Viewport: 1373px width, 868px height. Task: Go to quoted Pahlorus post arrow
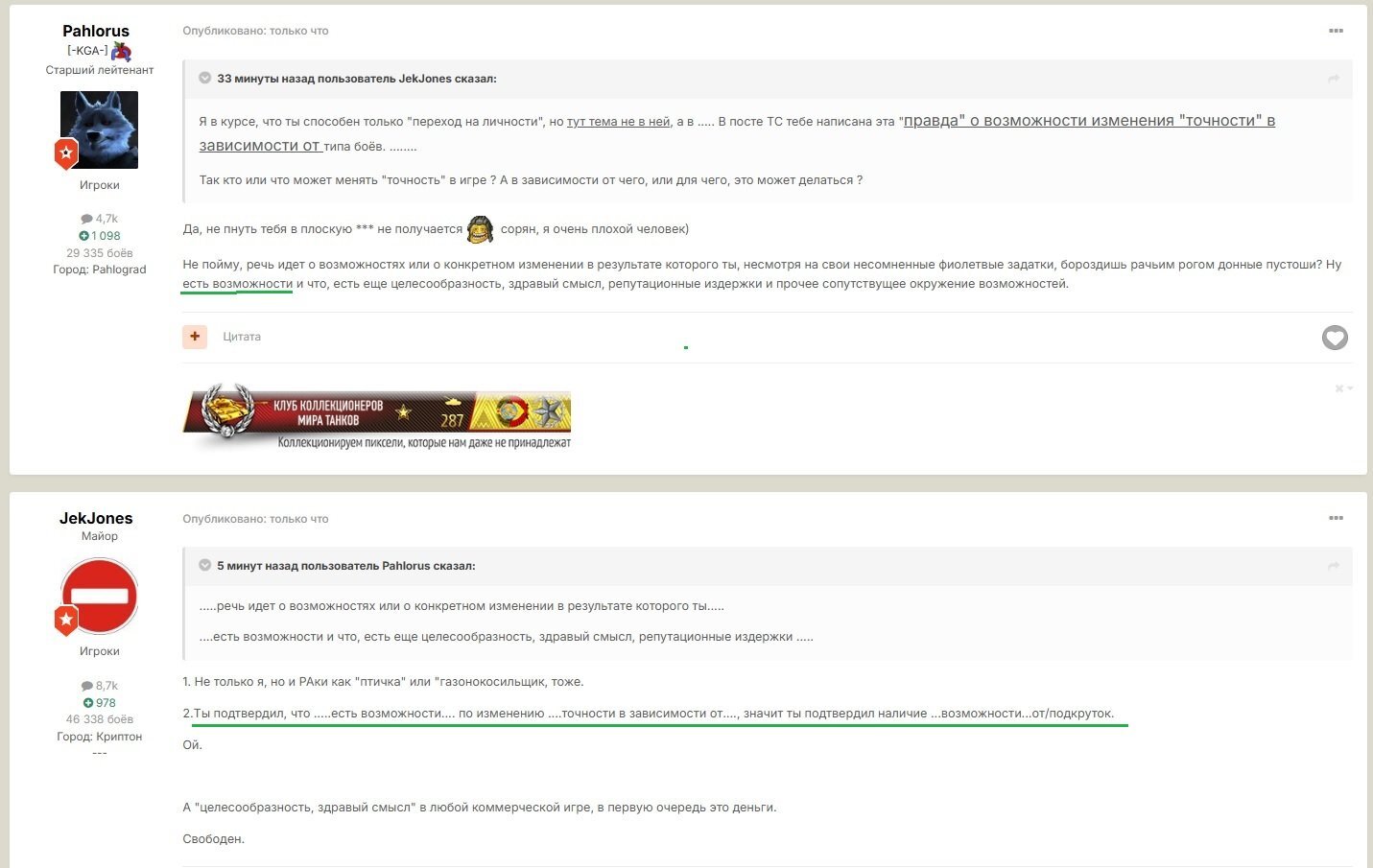pos(1334,566)
